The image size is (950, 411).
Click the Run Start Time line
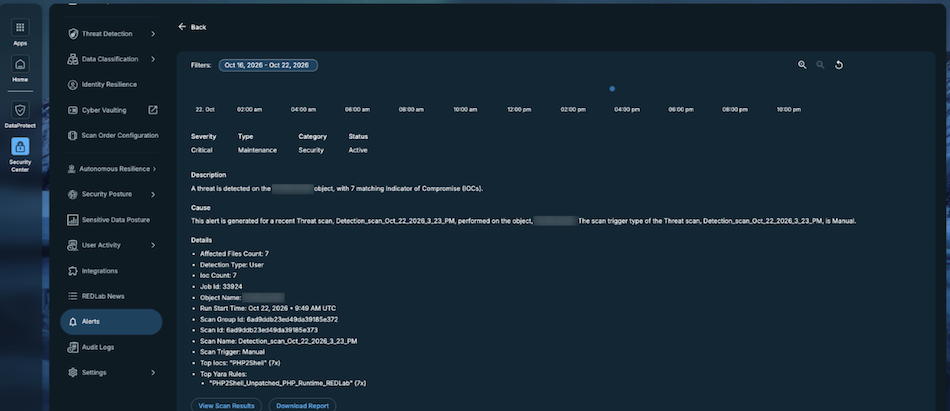coord(268,309)
